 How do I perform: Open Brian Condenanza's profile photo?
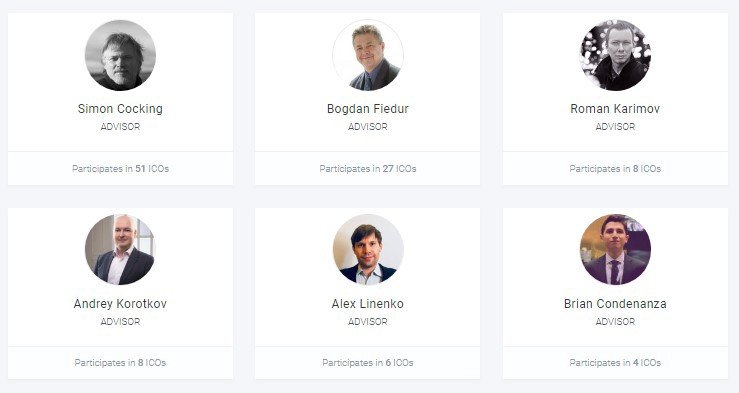pyautogui.click(x=615, y=250)
